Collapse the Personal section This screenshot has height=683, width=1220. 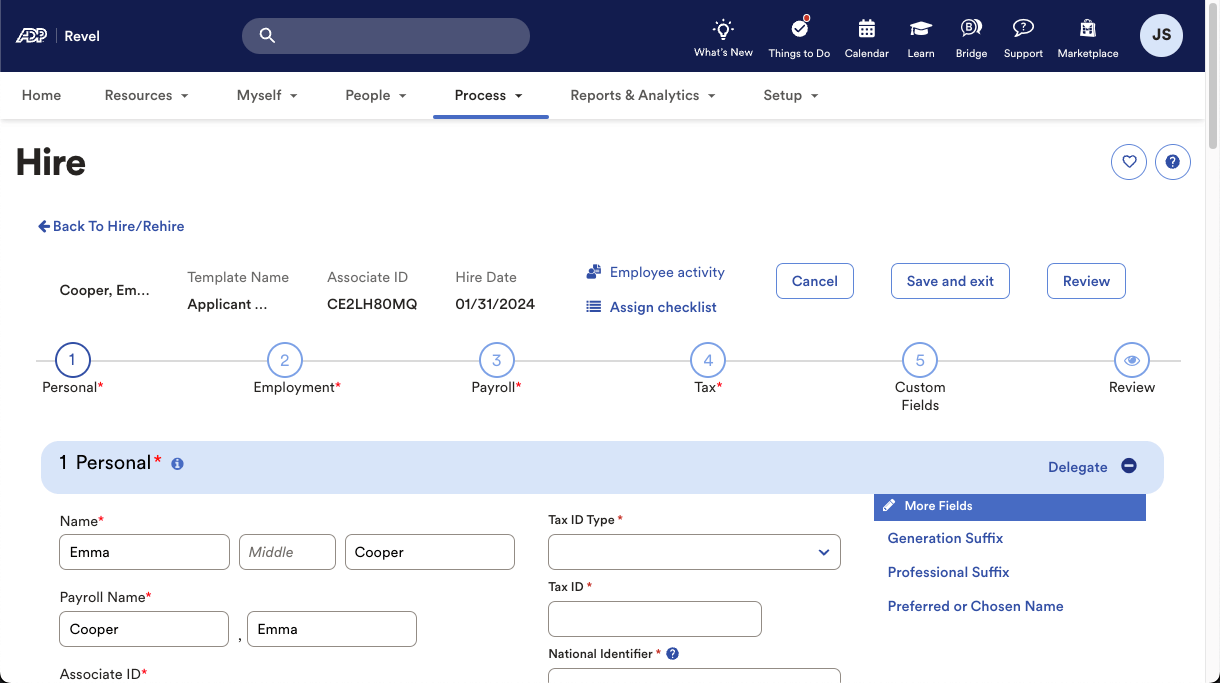pyautogui.click(x=1128, y=465)
